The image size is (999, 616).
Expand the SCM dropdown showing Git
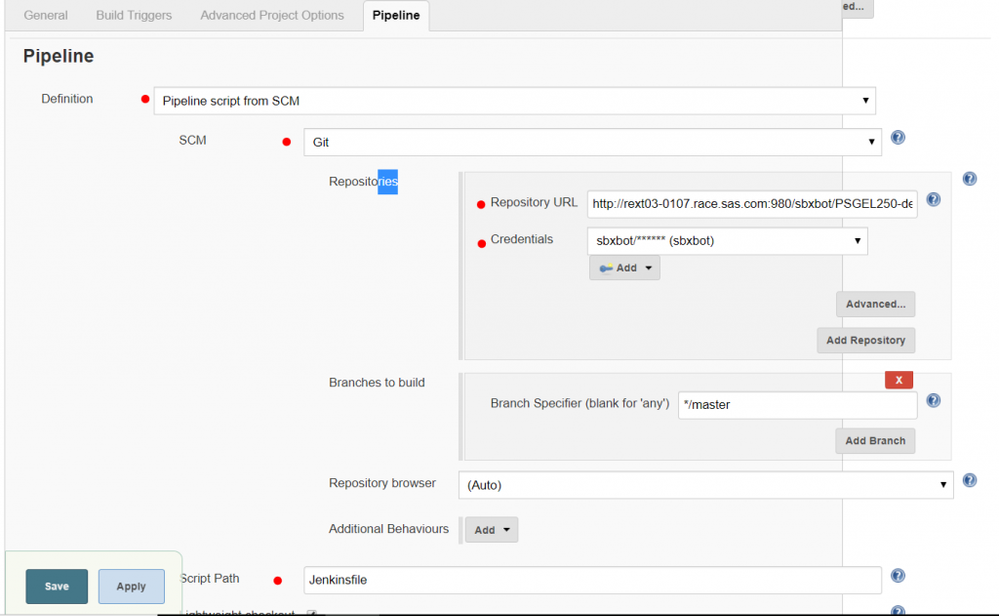[592, 142]
